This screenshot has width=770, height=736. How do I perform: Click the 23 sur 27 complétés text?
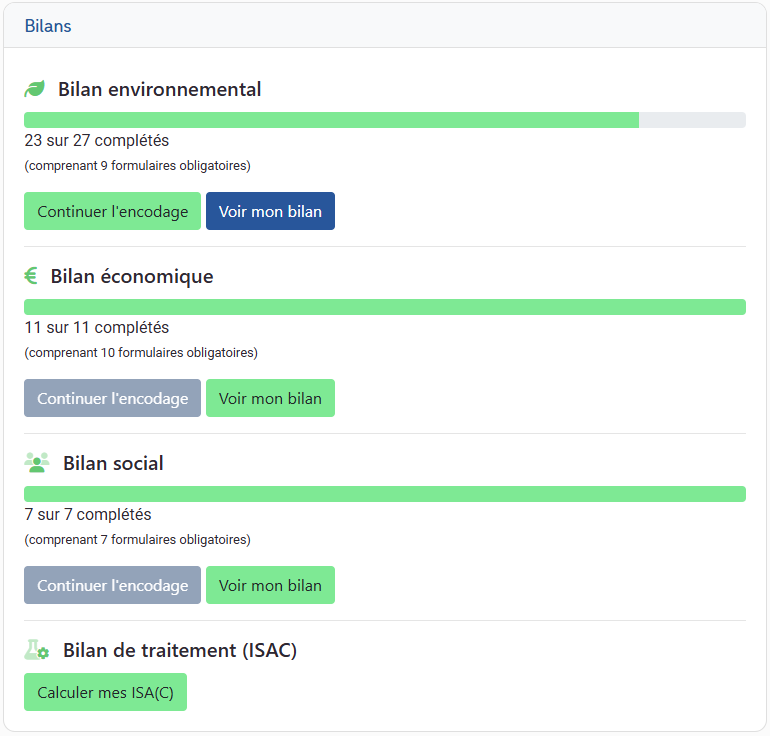pyautogui.click(x=97, y=141)
